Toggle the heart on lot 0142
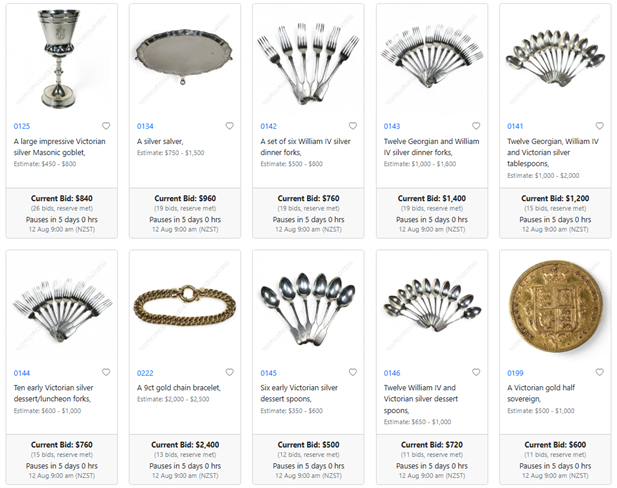 pyautogui.click(x=353, y=126)
